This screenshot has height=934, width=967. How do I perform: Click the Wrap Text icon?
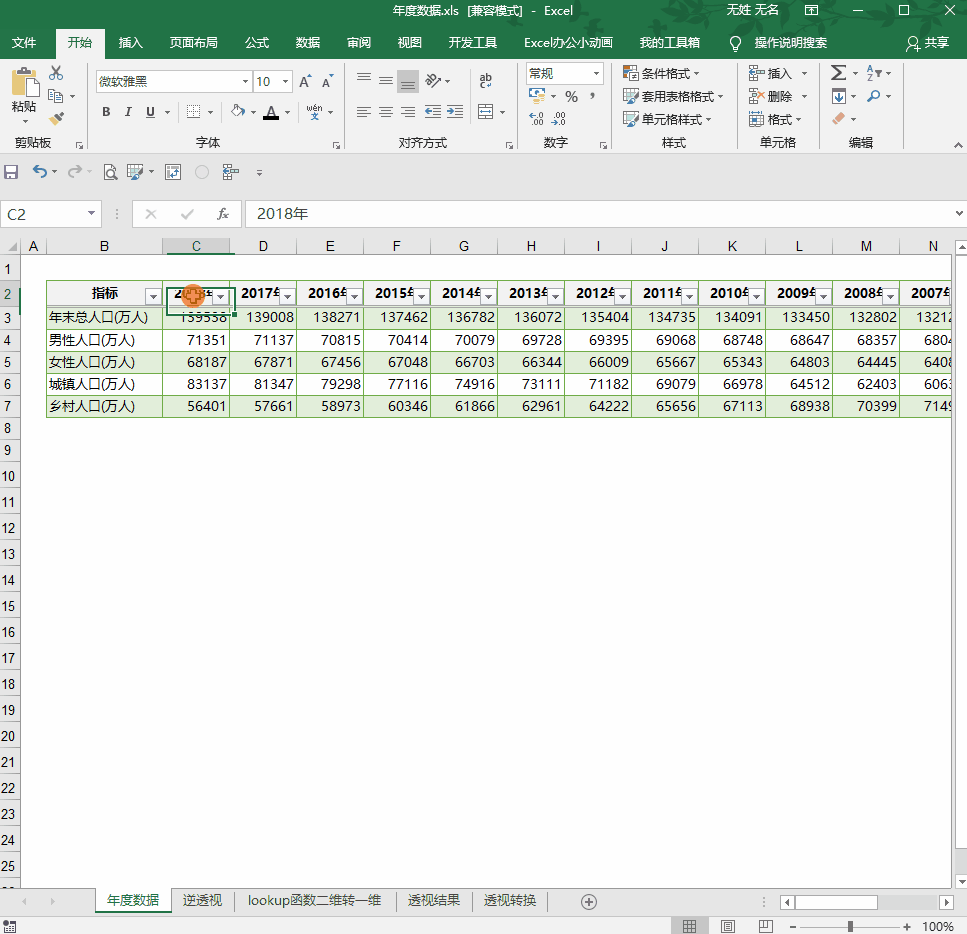486,80
